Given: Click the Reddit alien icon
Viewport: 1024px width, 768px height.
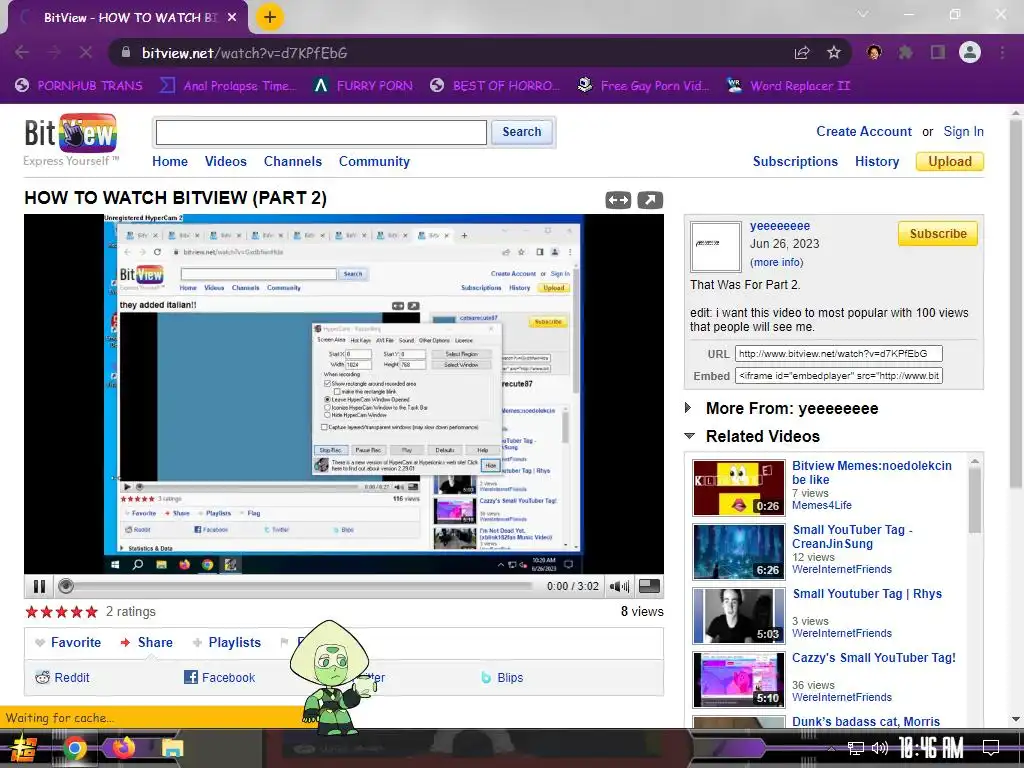Looking at the screenshot, I should pyautogui.click(x=42, y=677).
